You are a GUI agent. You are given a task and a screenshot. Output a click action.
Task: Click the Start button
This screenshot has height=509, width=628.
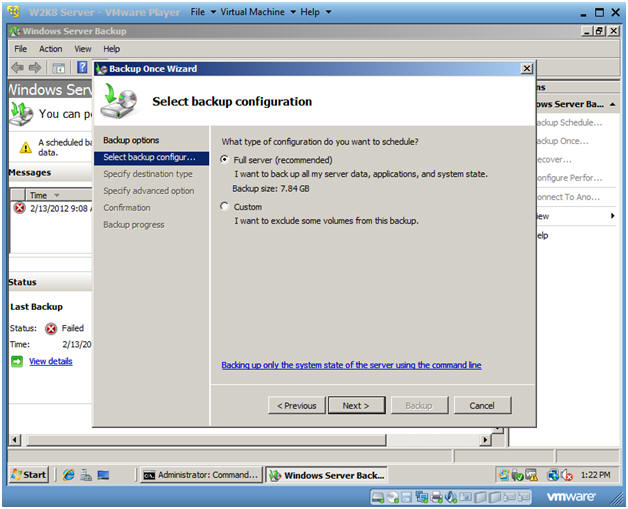[x=29, y=475]
